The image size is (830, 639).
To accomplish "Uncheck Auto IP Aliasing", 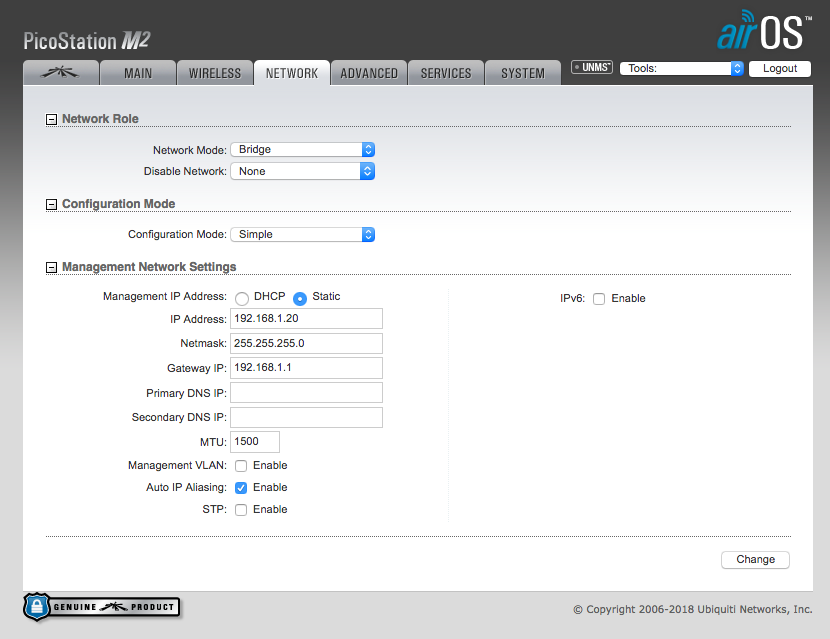I will pyautogui.click(x=241, y=488).
